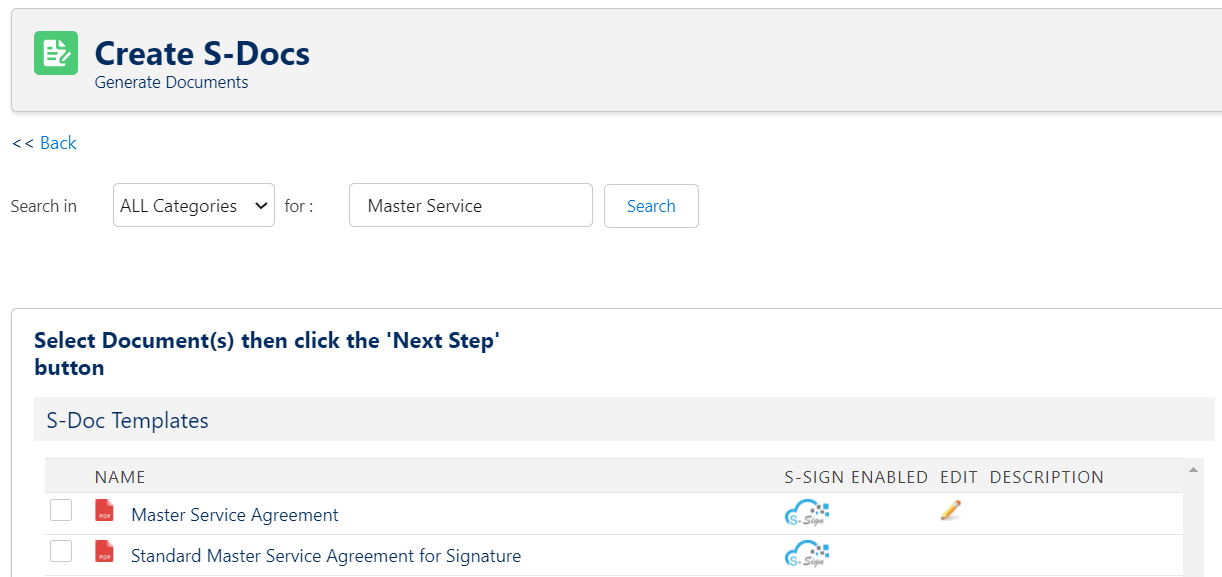Click S-Sign cloud icon for Master Service Agreement

pyautogui.click(x=807, y=513)
